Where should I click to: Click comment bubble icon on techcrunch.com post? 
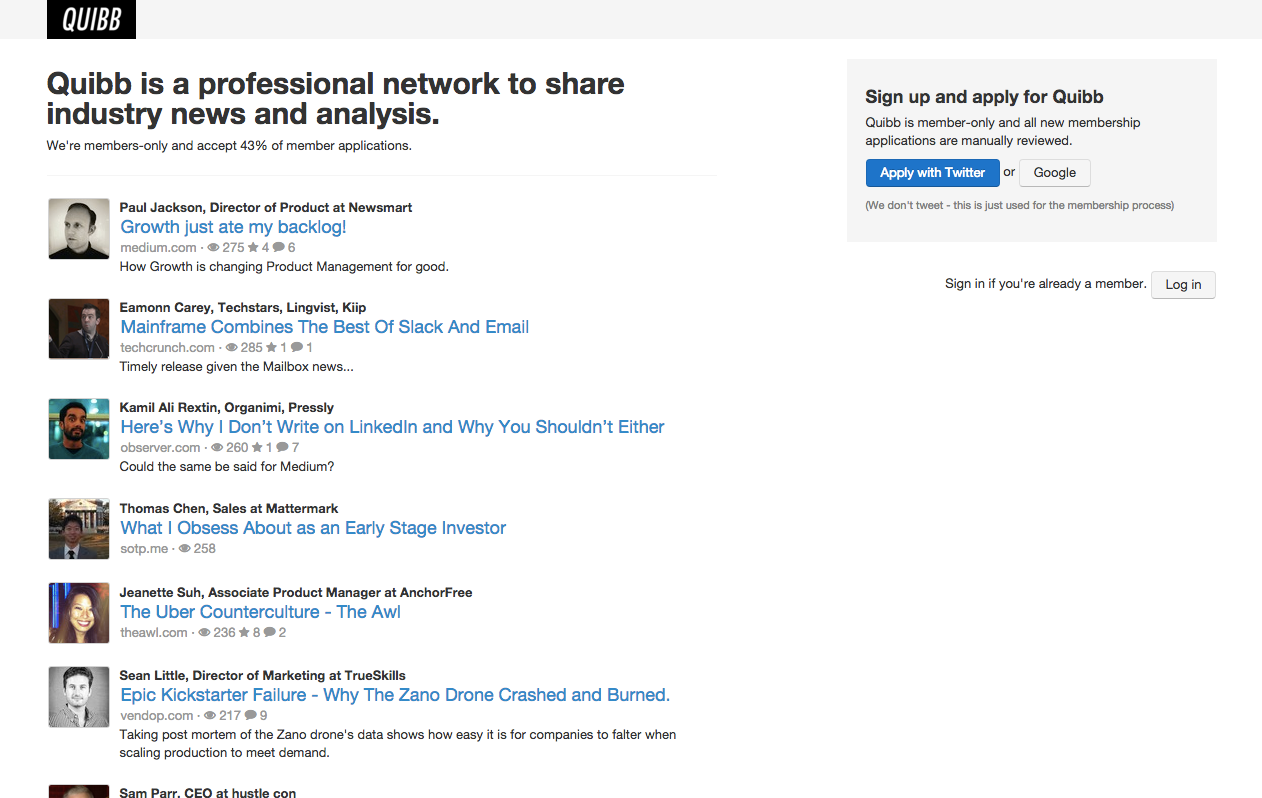point(296,347)
